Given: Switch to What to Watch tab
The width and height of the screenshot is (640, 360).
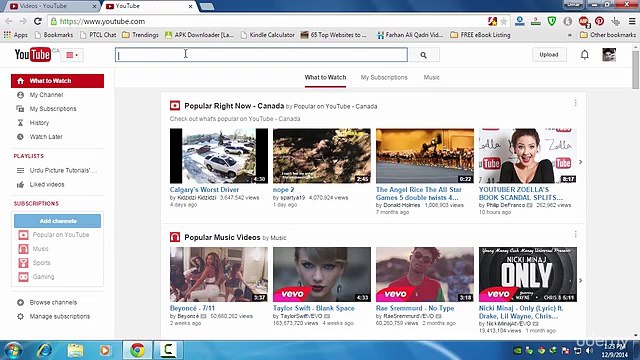Looking at the screenshot, I should tap(325, 77).
